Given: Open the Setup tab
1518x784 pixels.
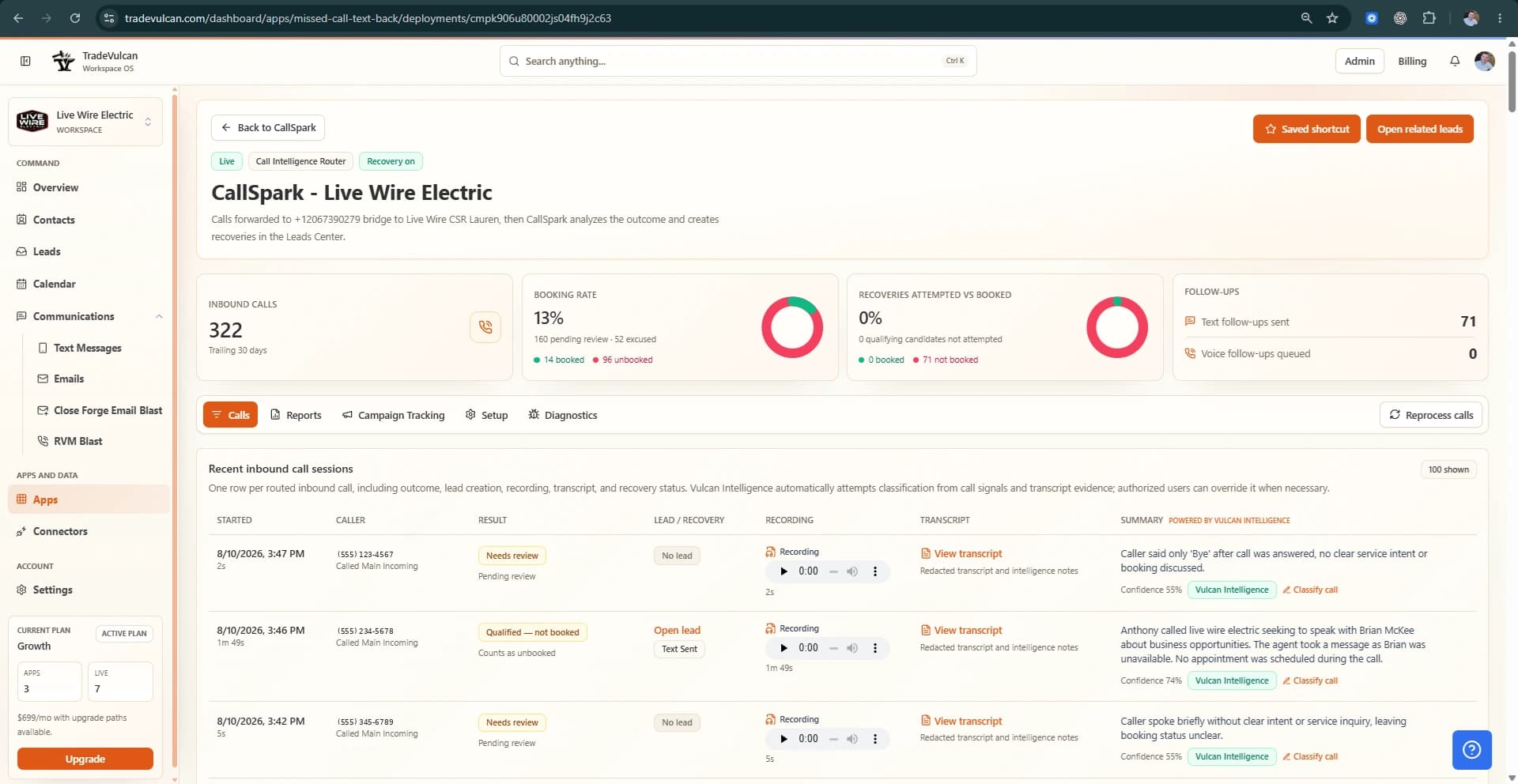Looking at the screenshot, I should [x=486, y=415].
